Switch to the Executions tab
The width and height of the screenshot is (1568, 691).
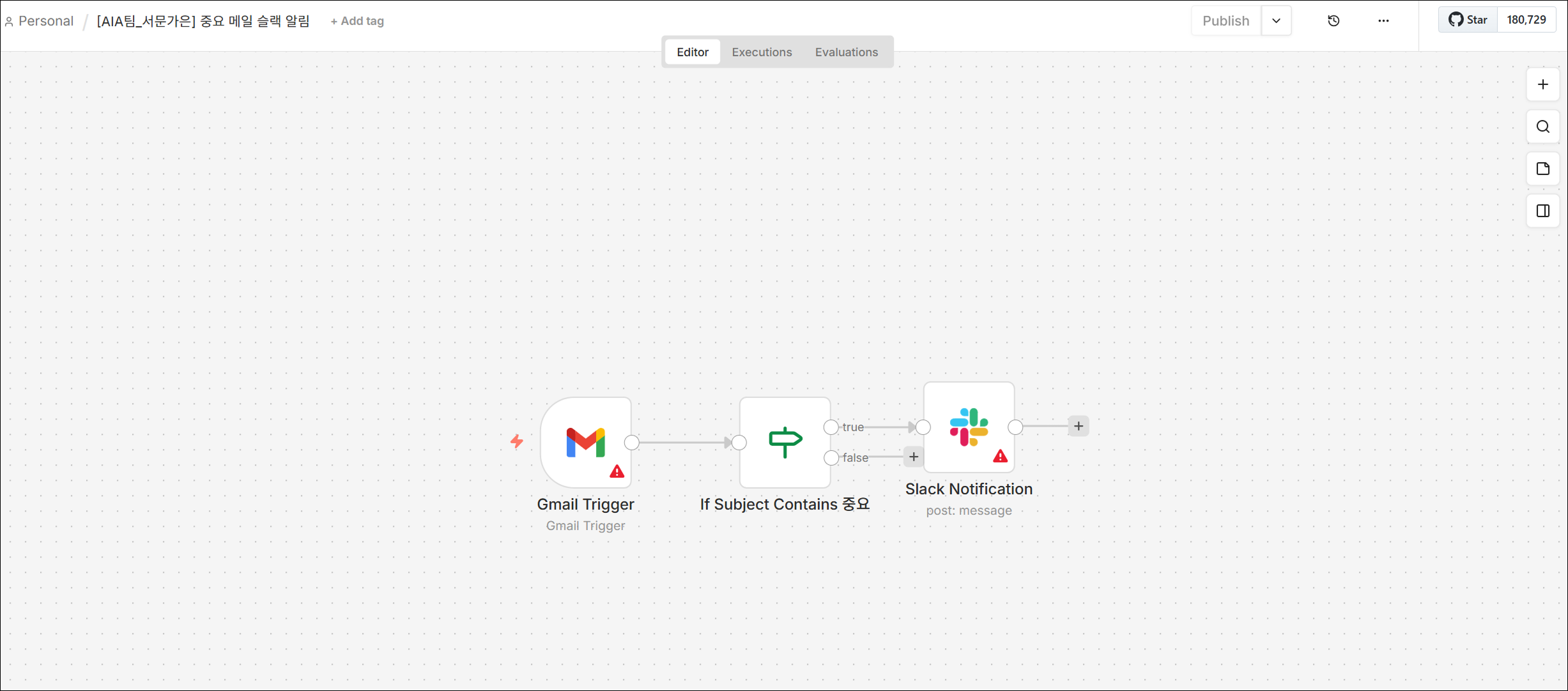tap(762, 52)
